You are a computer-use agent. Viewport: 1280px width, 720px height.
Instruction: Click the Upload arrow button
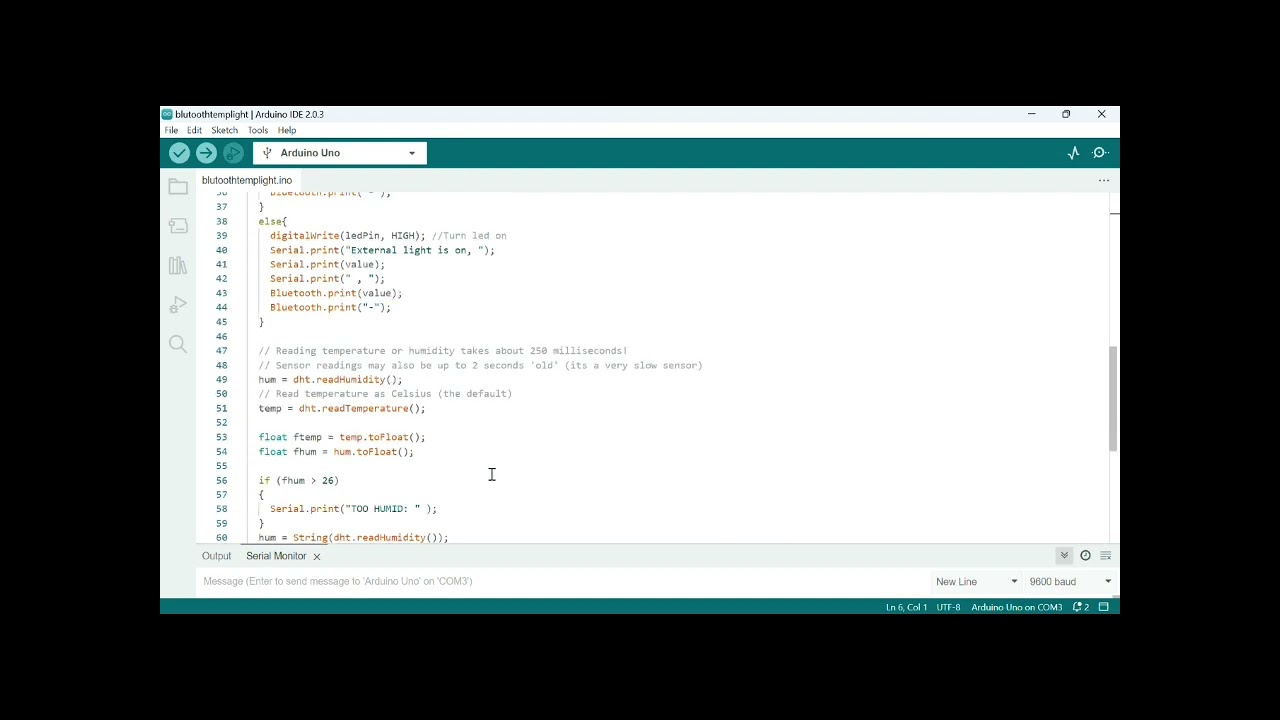pos(206,153)
